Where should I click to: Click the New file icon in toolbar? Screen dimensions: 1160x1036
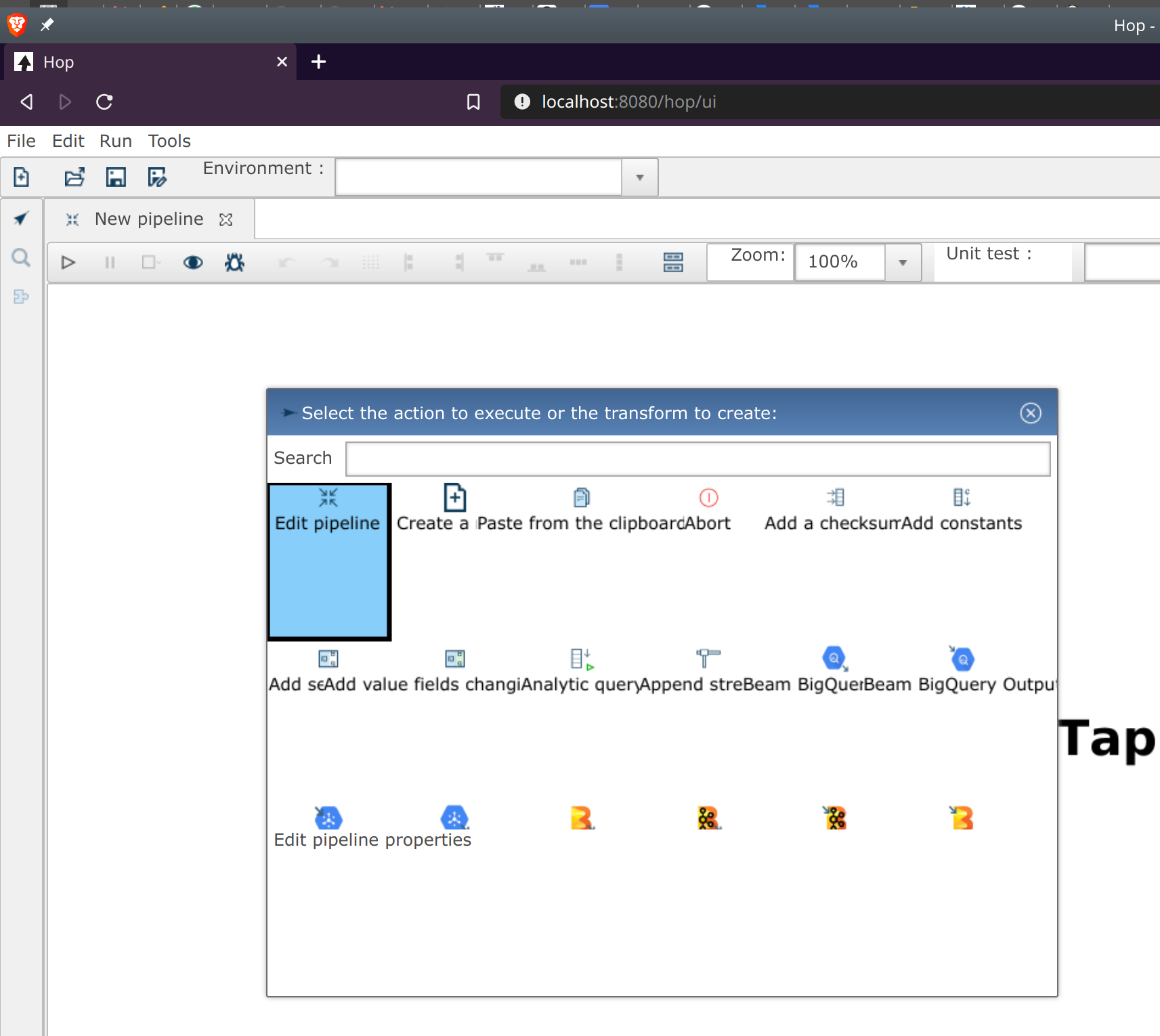pos(22,177)
